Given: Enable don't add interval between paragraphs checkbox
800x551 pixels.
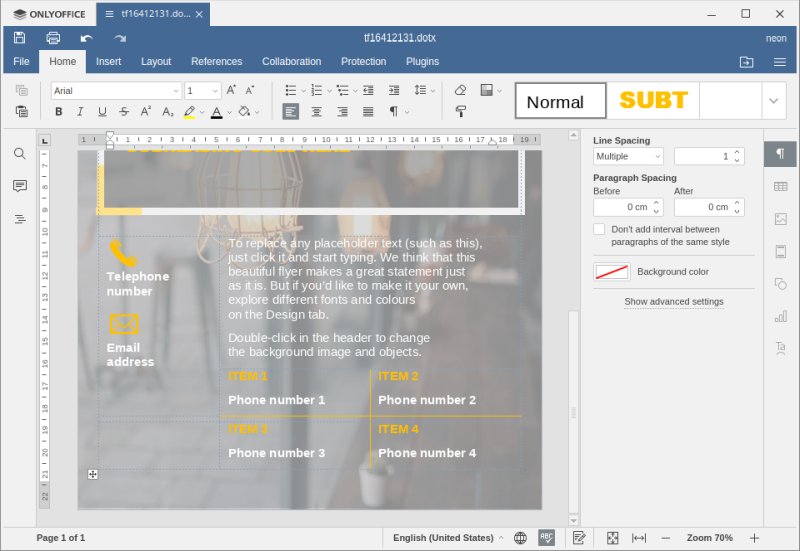Looking at the screenshot, I should coord(599,229).
